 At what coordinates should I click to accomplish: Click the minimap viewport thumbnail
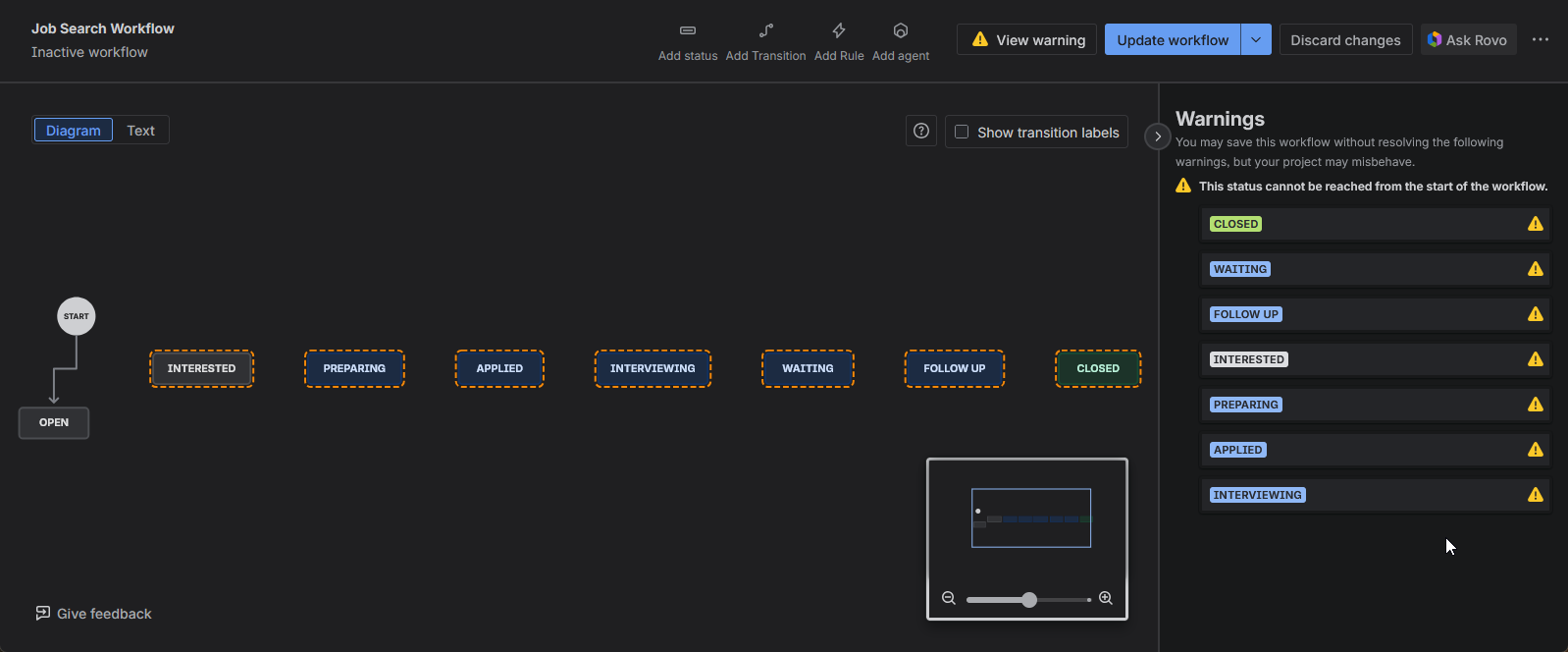pyautogui.click(x=1031, y=517)
